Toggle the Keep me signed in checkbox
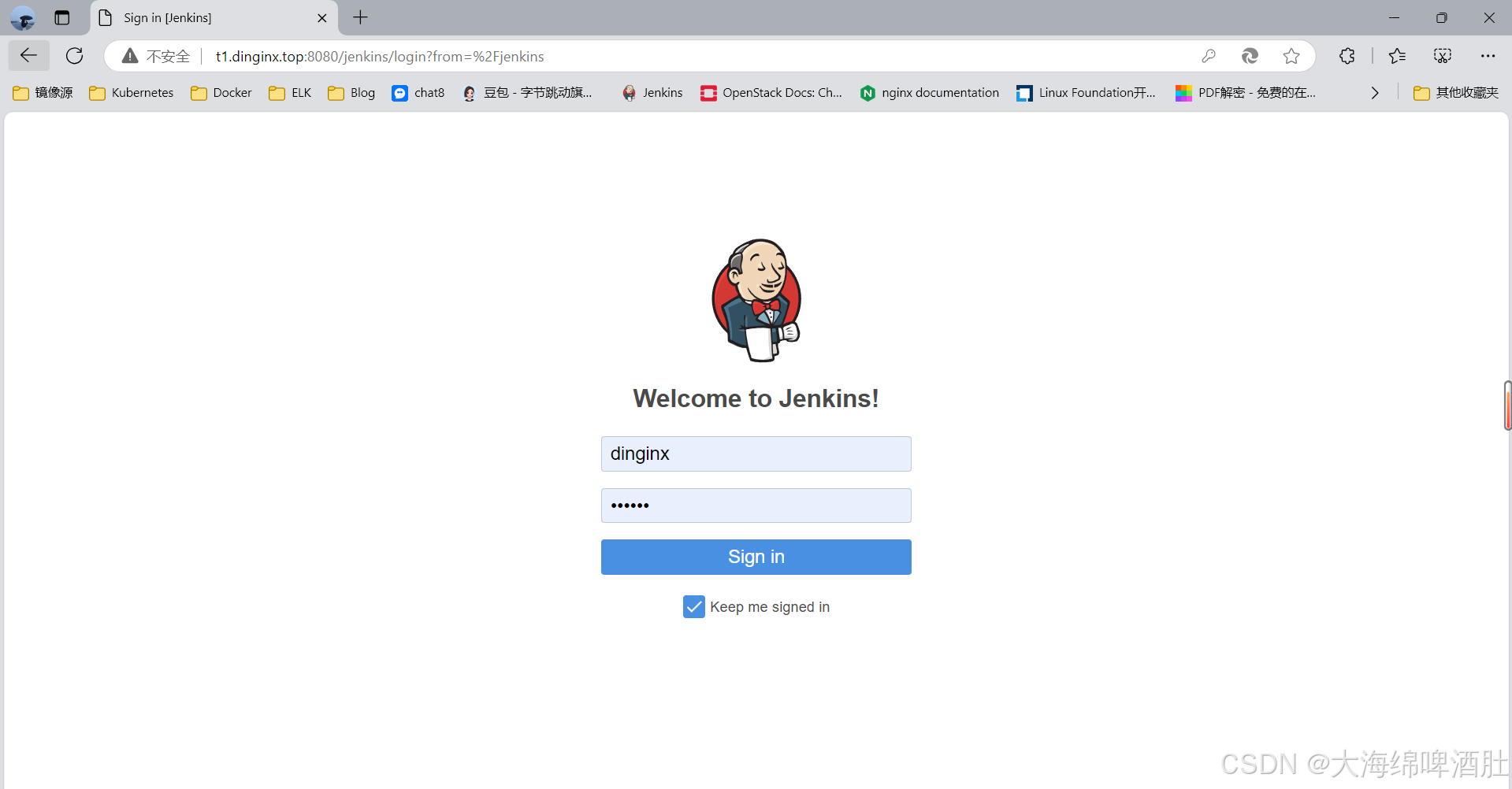This screenshot has height=789, width=1512. (x=693, y=607)
